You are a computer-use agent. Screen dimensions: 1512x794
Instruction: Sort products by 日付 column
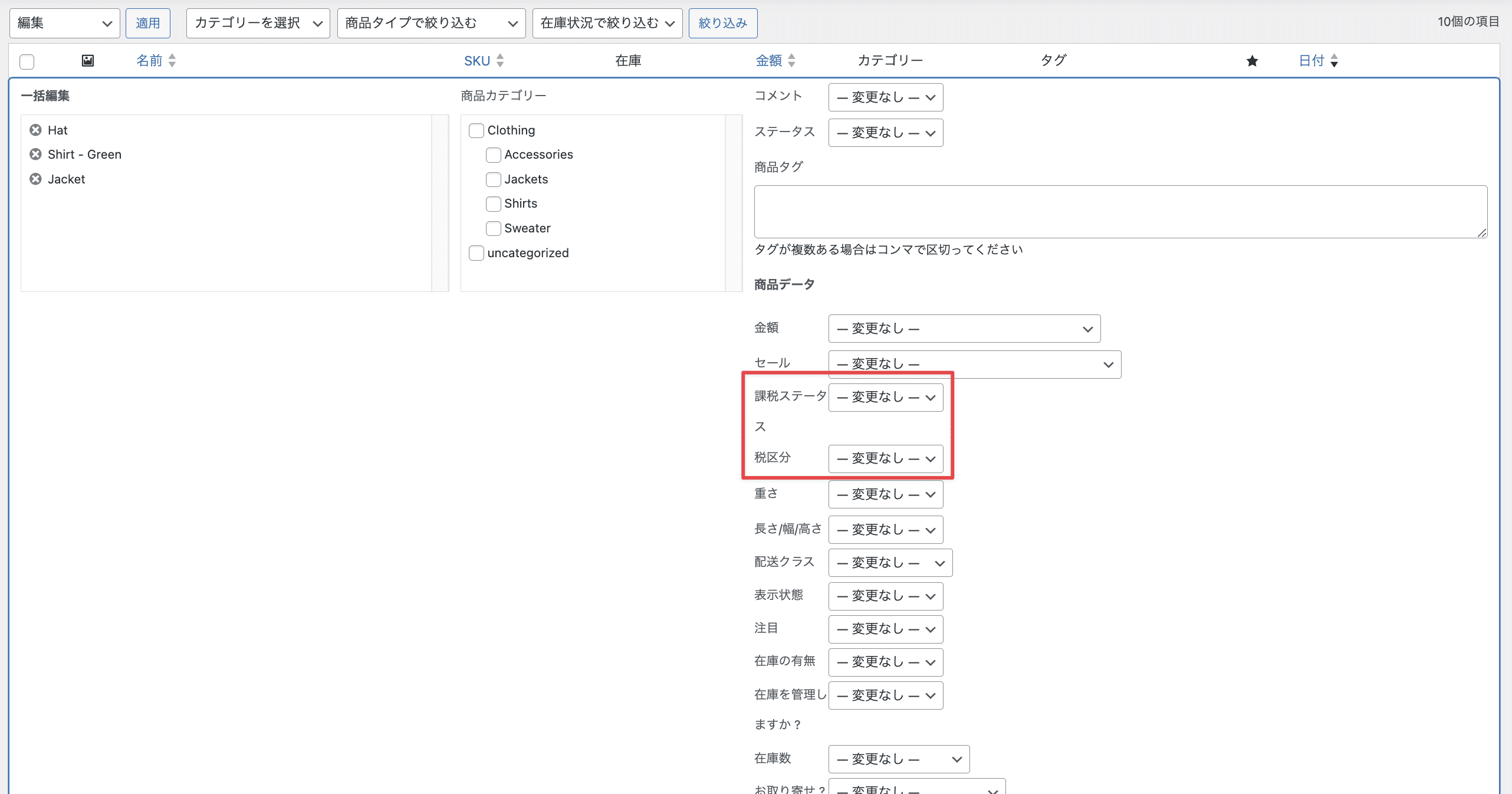pos(1318,60)
